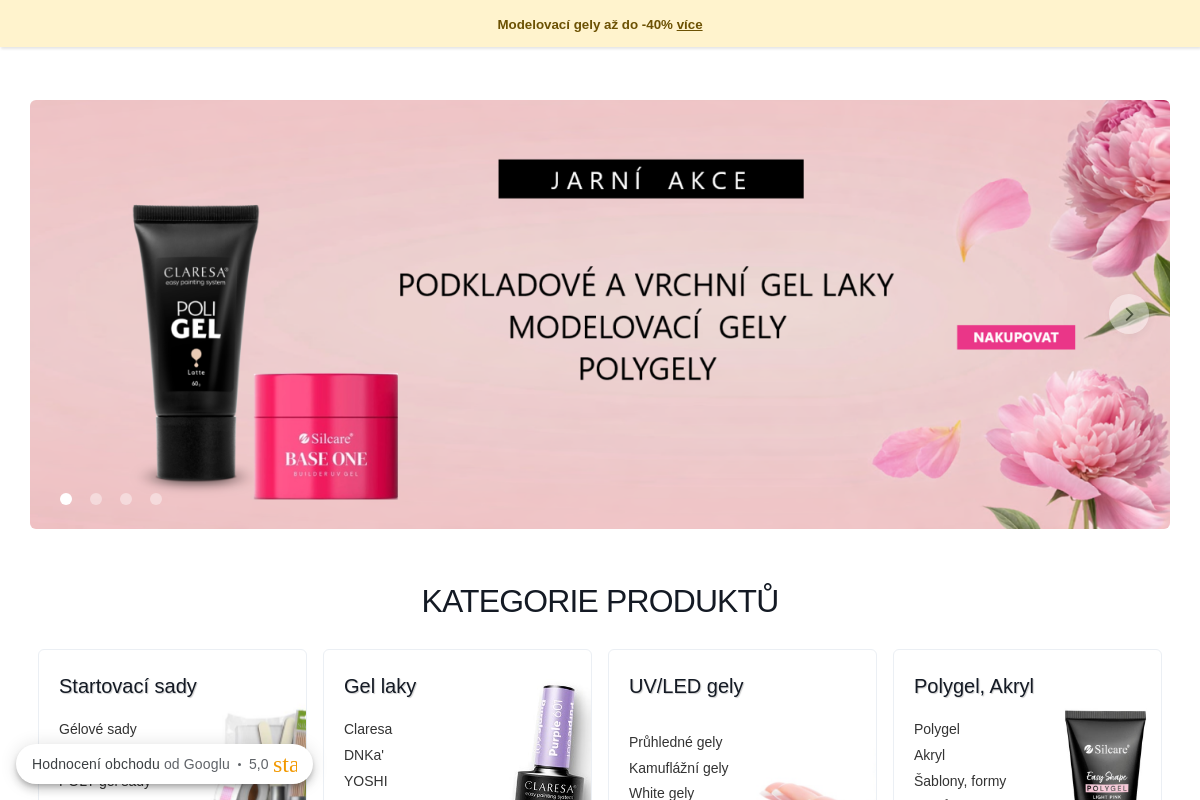Select the fourth carousel dot
Image resolution: width=1200 pixels, height=800 pixels.
156,499
